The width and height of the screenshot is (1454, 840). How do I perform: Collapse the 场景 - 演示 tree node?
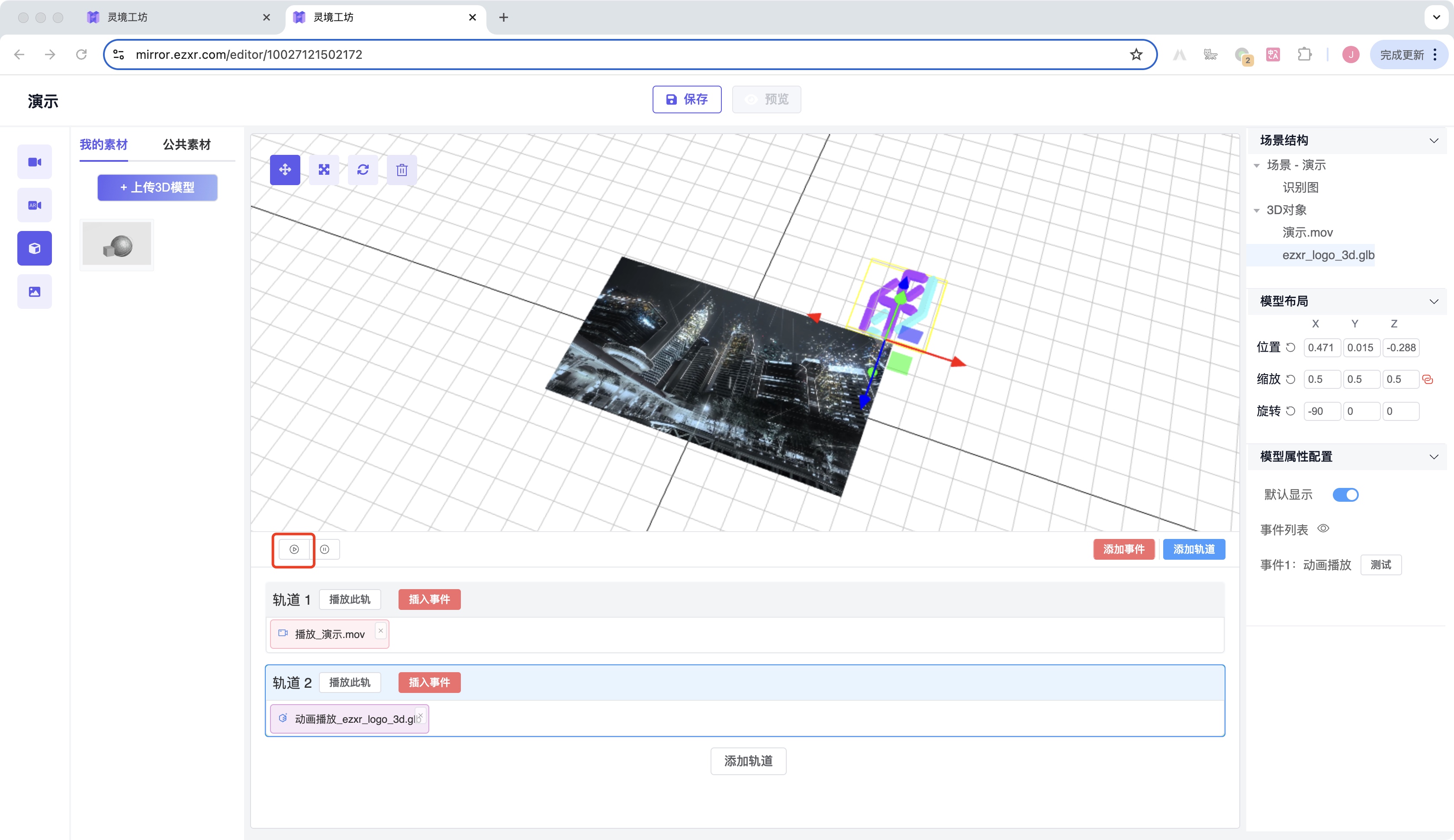click(x=1257, y=166)
